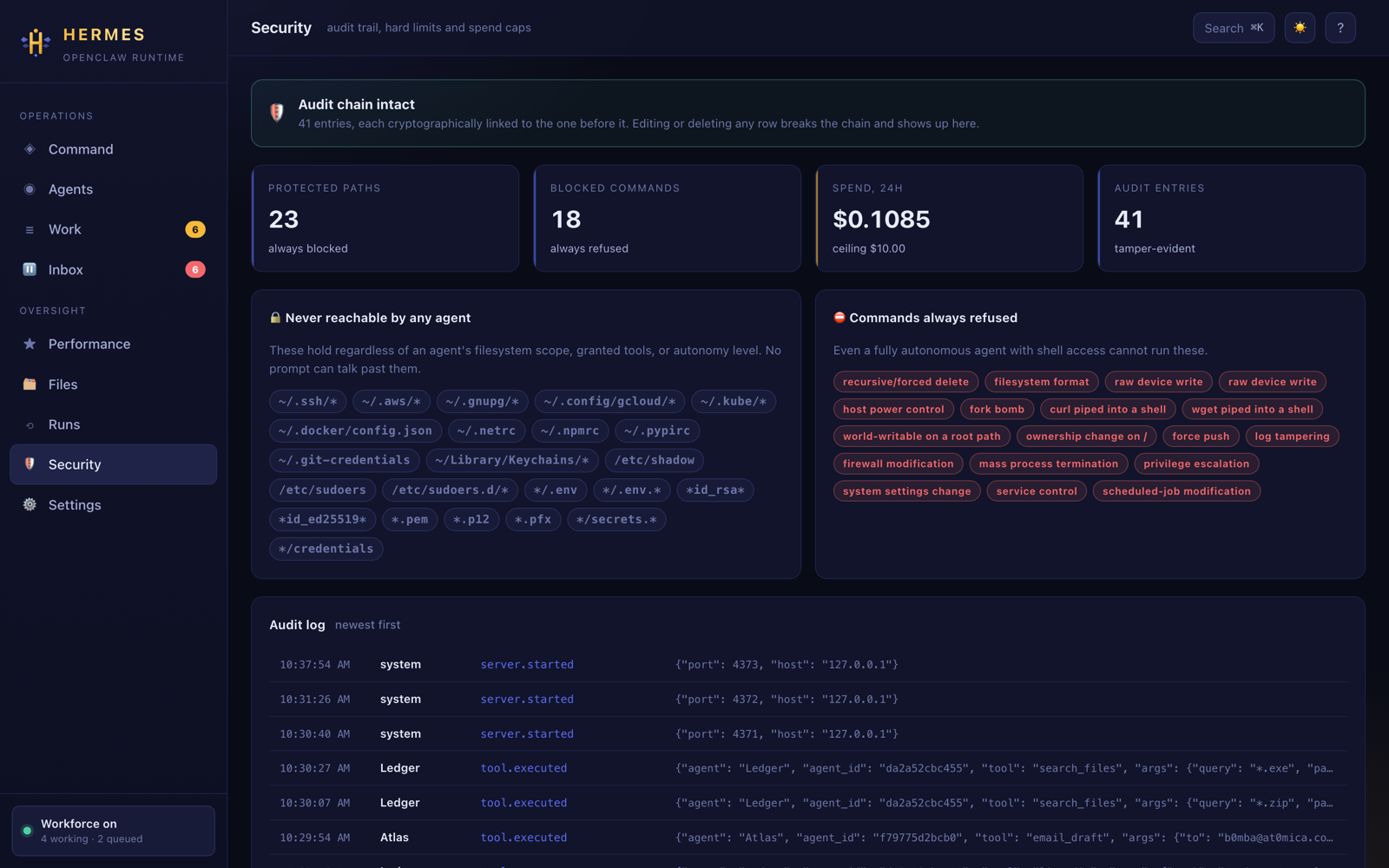The image size is (1389, 868).
Task: Open the Blocked Commands card
Action: [668, 219]
